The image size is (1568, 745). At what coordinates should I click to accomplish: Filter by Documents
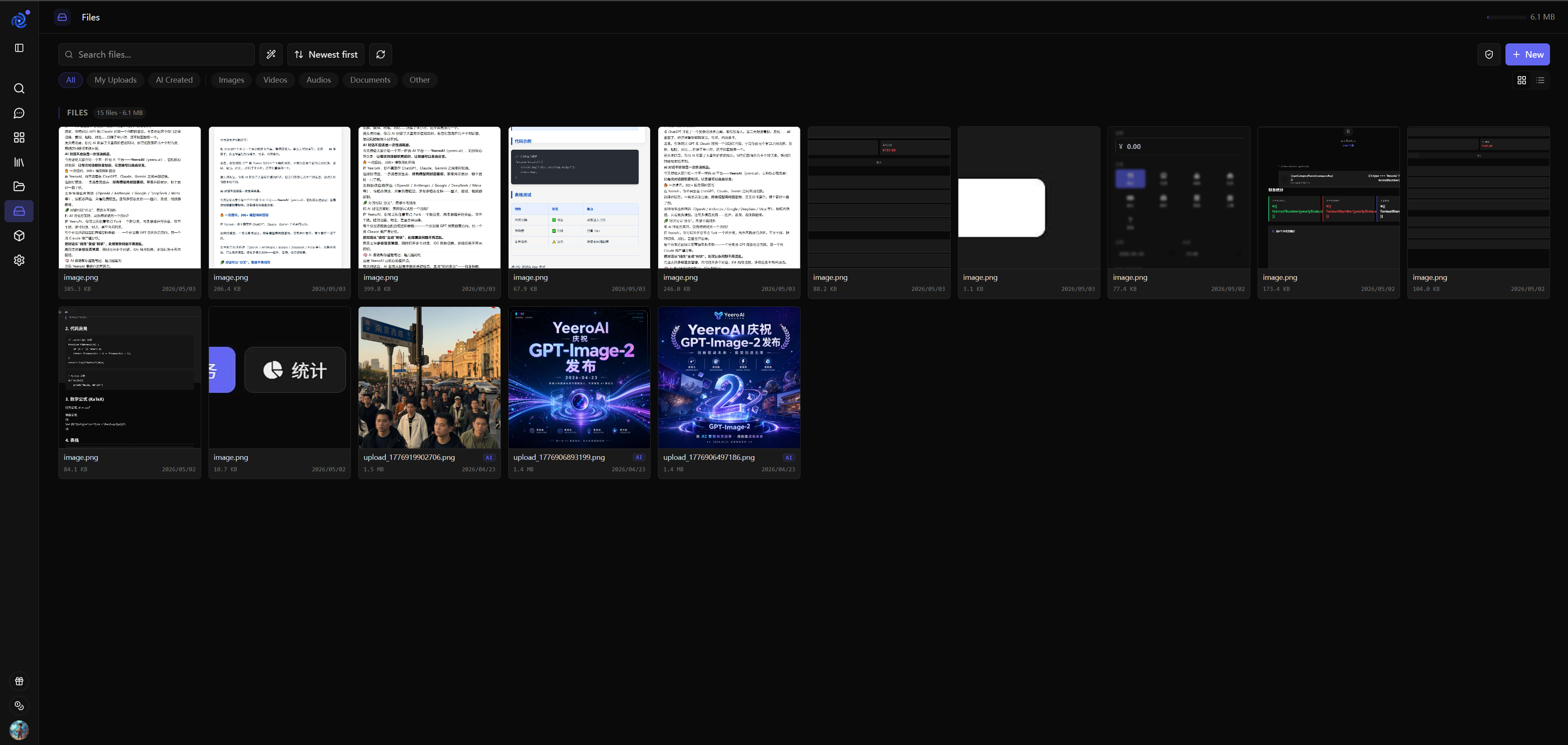pyautogui.click(x=370, y=80)
